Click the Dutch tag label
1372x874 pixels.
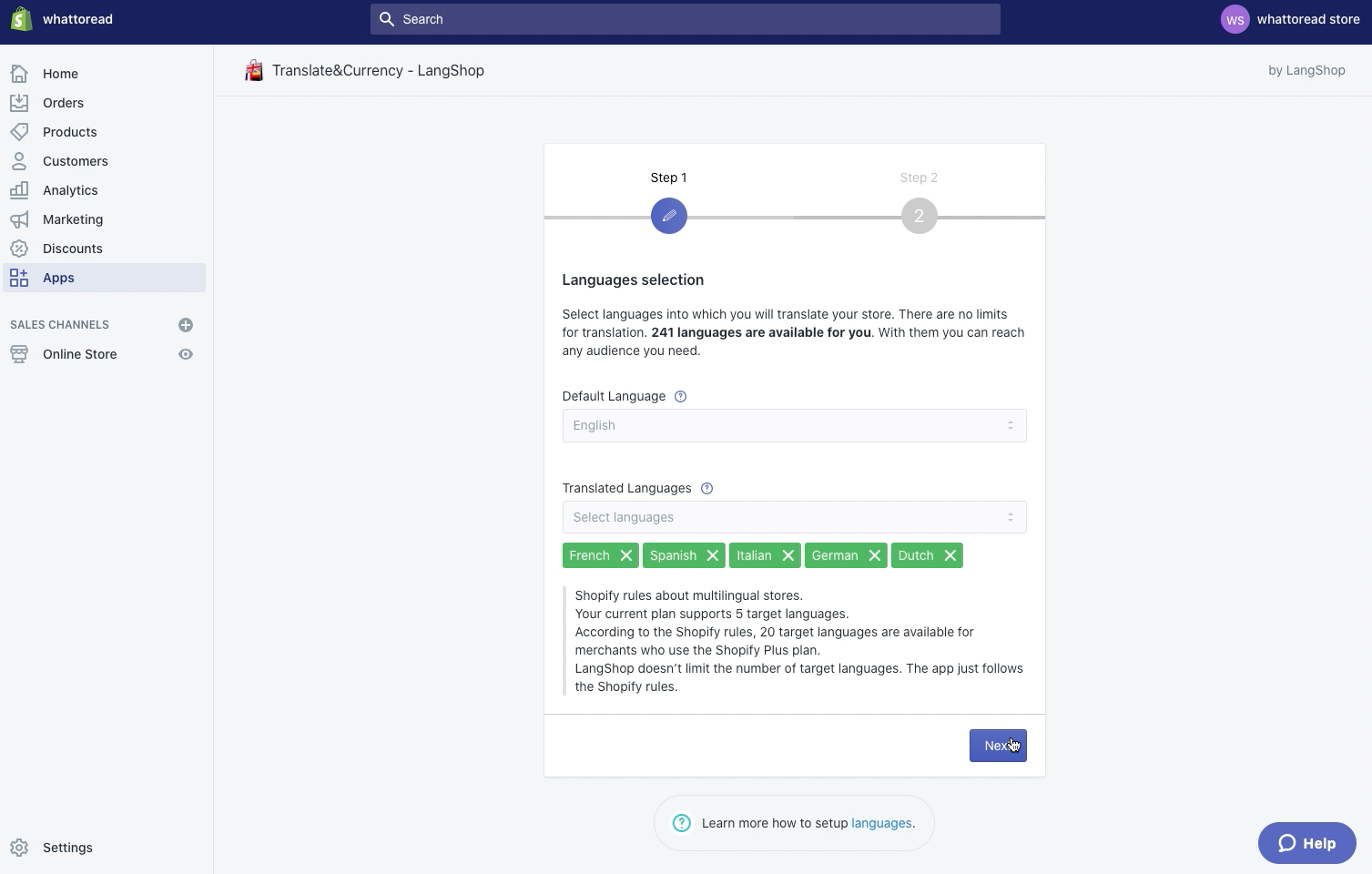[x=916, y=555]
